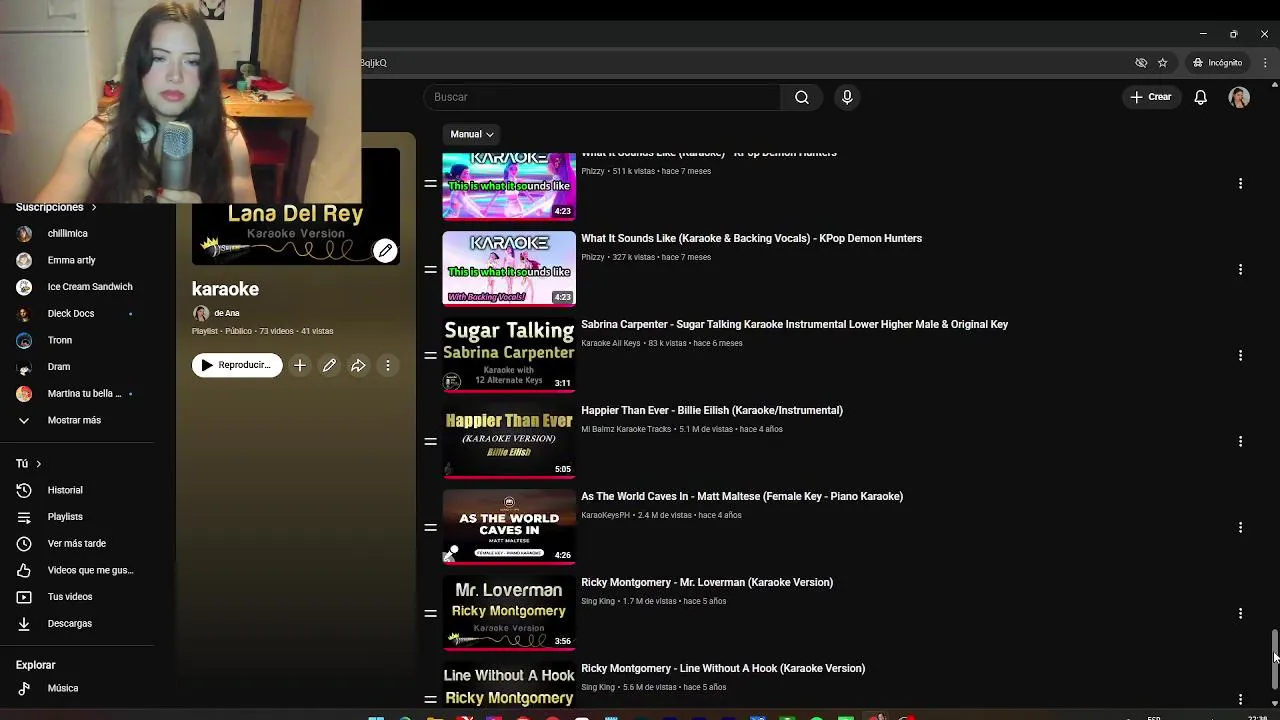
Task: Play Mr. Loverman thumbnail
Action: (x=509, y=613)
